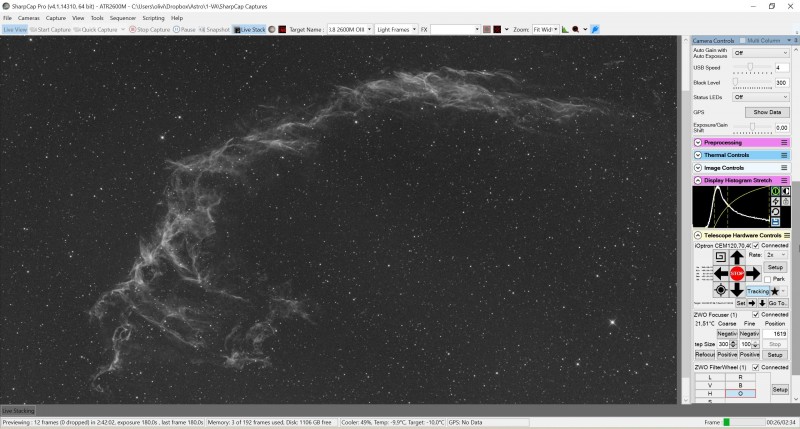Tick the Multi Column checkbox
This screenshot has height=429, width=800.
[743, 40]
